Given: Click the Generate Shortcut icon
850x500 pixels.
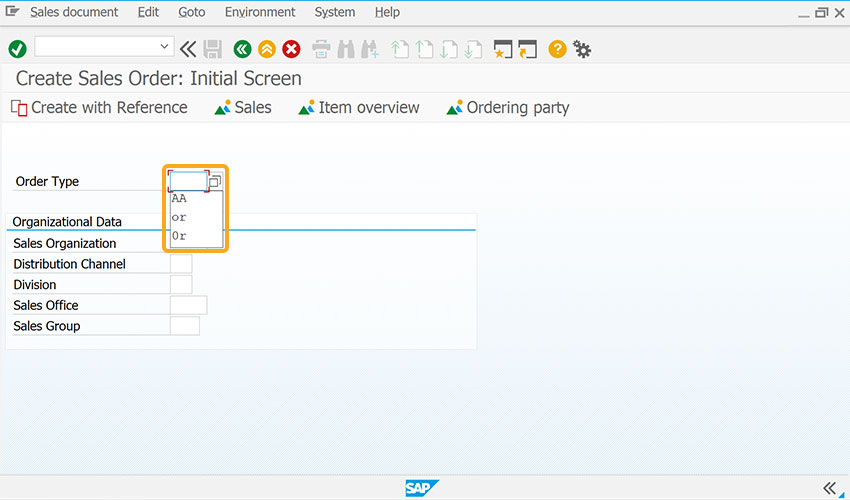Looking at the screenshot, I should [x=527, y=49].
